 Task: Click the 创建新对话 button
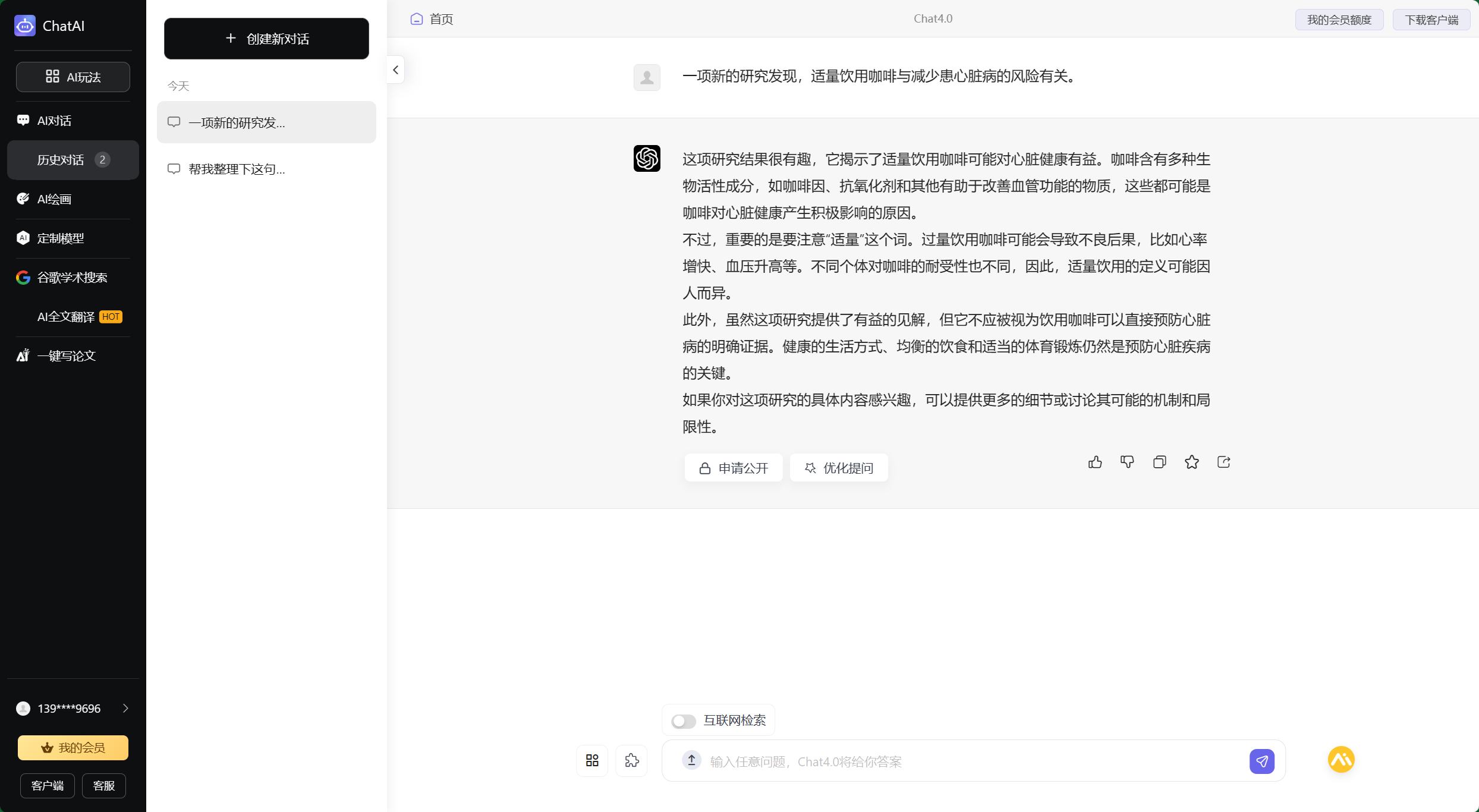tap(266, 39)
